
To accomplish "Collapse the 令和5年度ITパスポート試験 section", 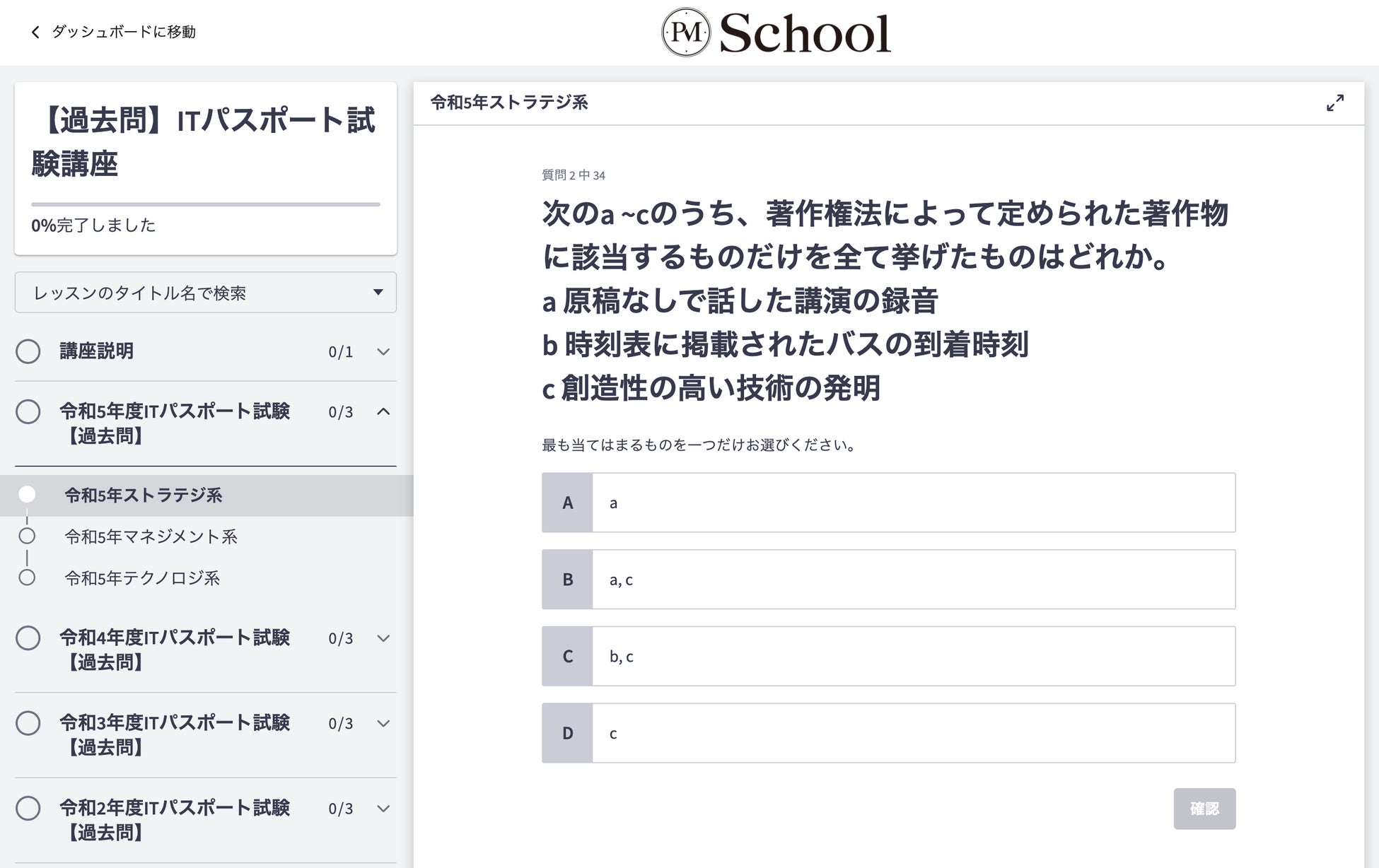I will (383, 411).
